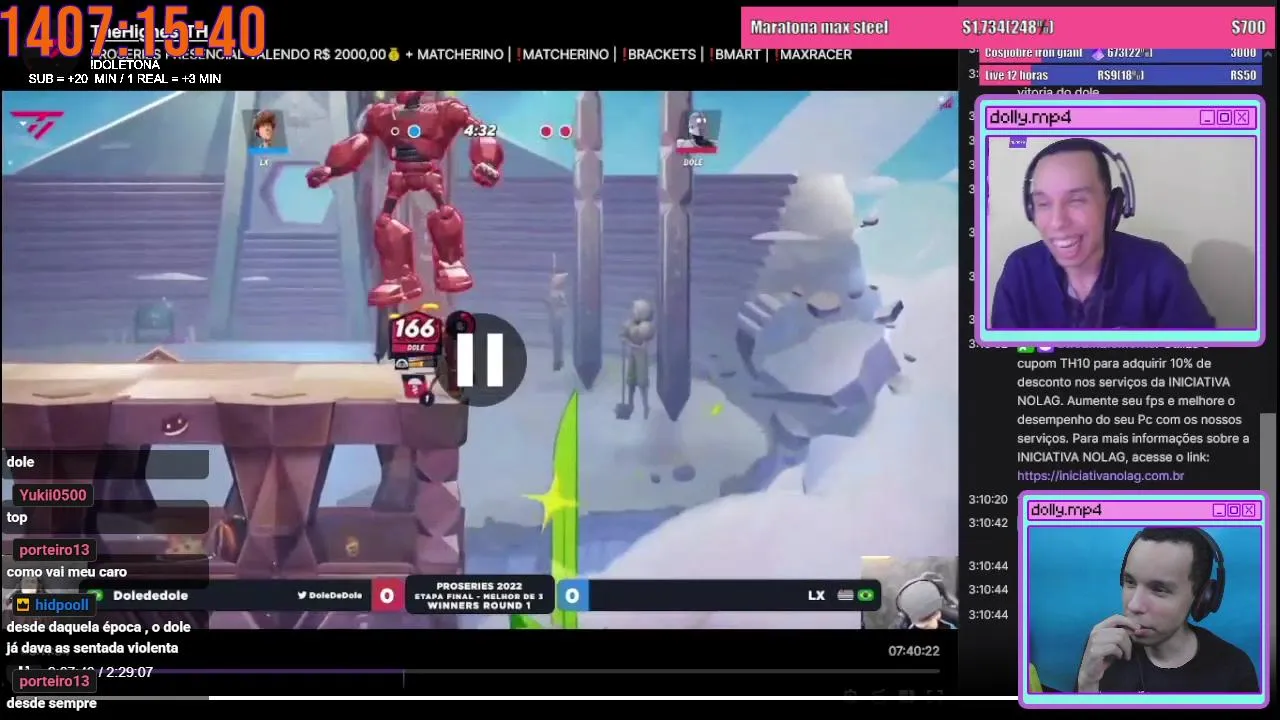The image size is (1280, 720).
Task: Click the 07:40:22 clock text
Action: click(x=914, y=651)
